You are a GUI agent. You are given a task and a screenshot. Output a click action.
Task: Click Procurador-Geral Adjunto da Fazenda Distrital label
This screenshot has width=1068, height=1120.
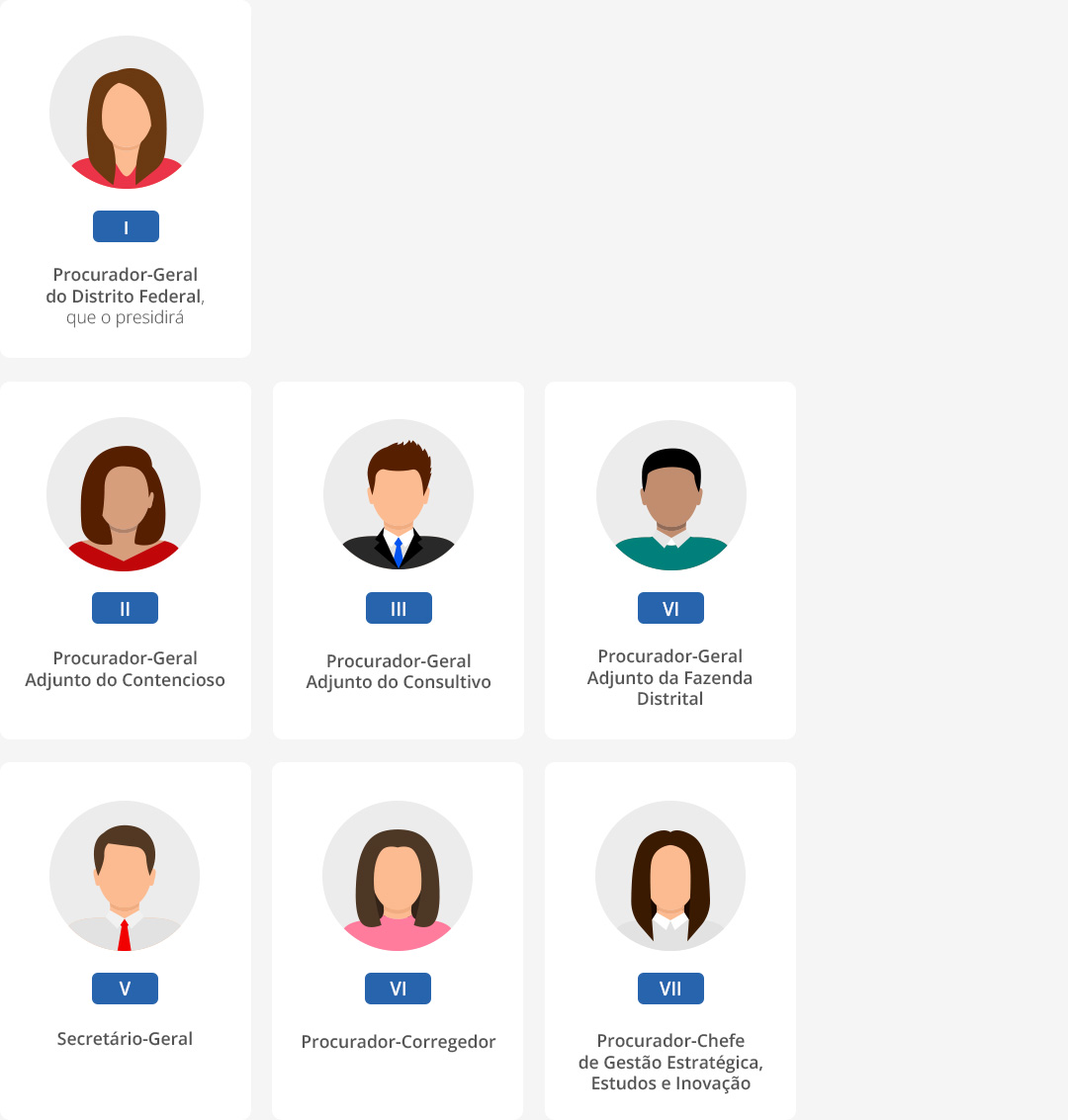(670, 677)
